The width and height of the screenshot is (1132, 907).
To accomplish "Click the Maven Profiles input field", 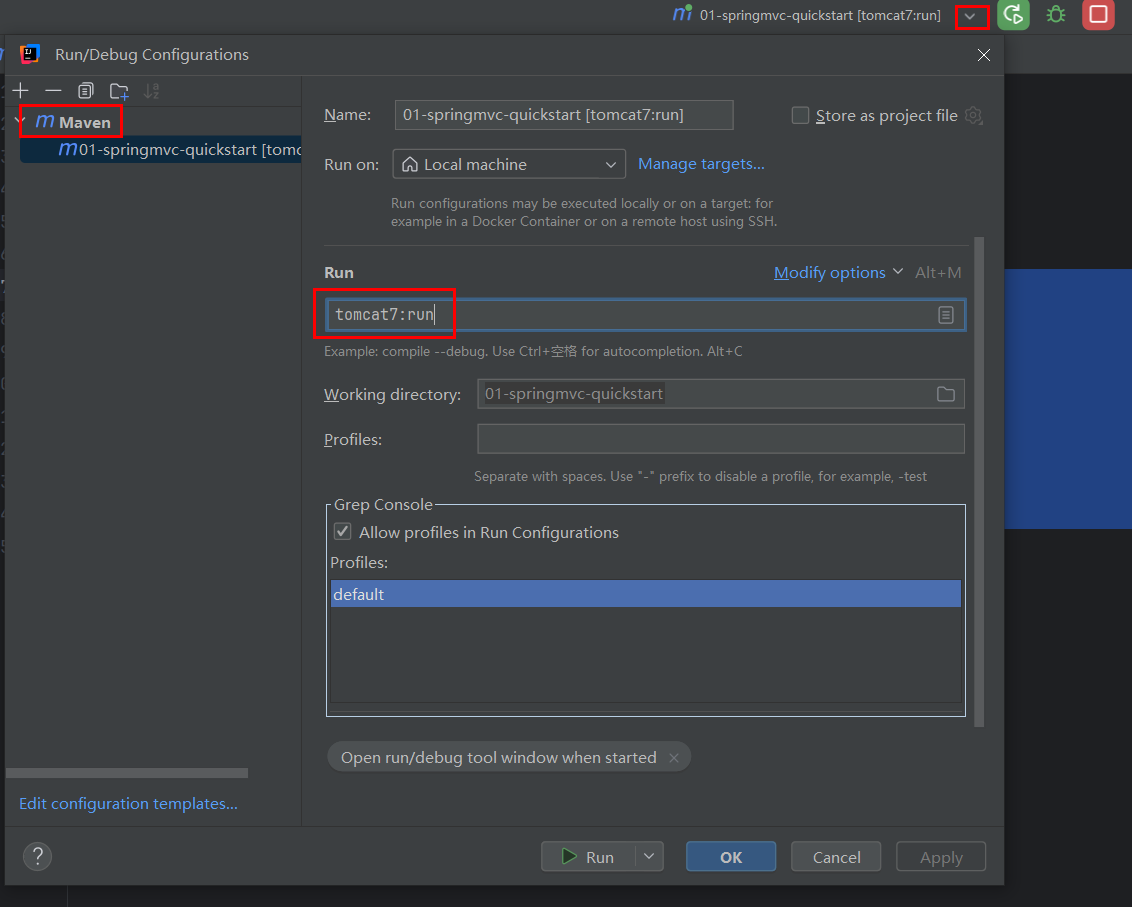I will 720,439.
